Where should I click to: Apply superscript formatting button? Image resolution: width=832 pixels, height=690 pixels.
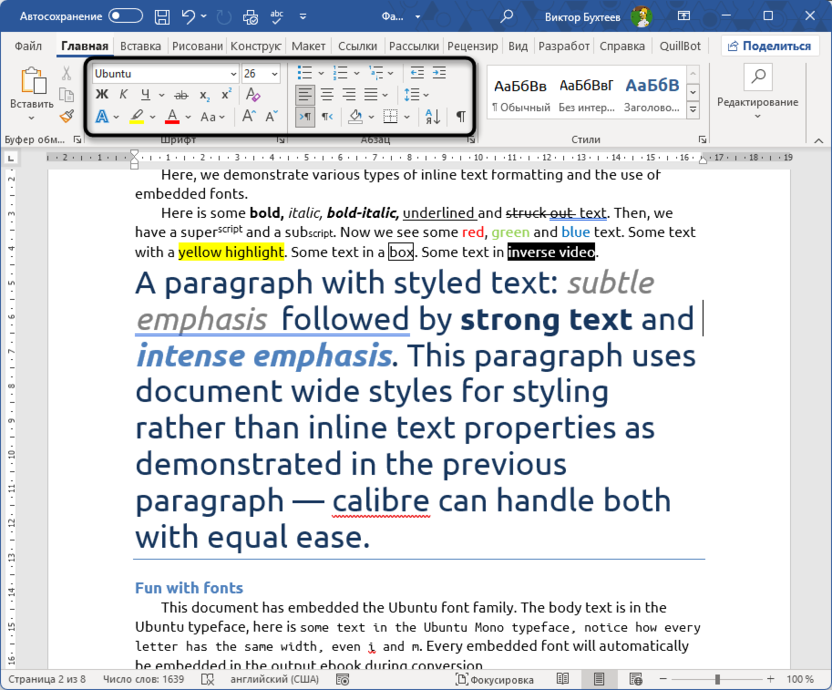tap(227, 95)
